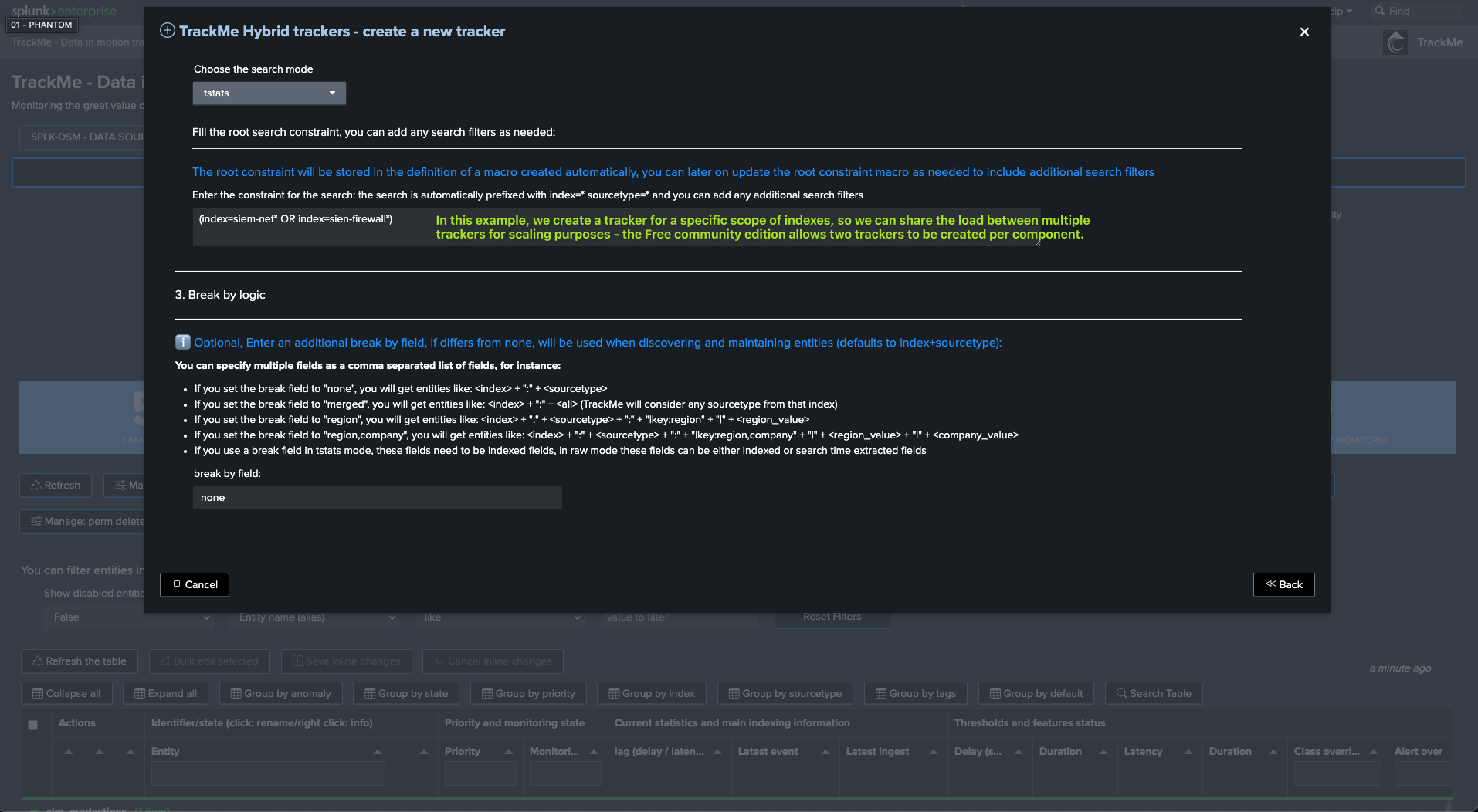The width and height of the screenshot is (1478, 812).
Task: Open the Show disabled entities False dropdown
Action: coord(131,617)
